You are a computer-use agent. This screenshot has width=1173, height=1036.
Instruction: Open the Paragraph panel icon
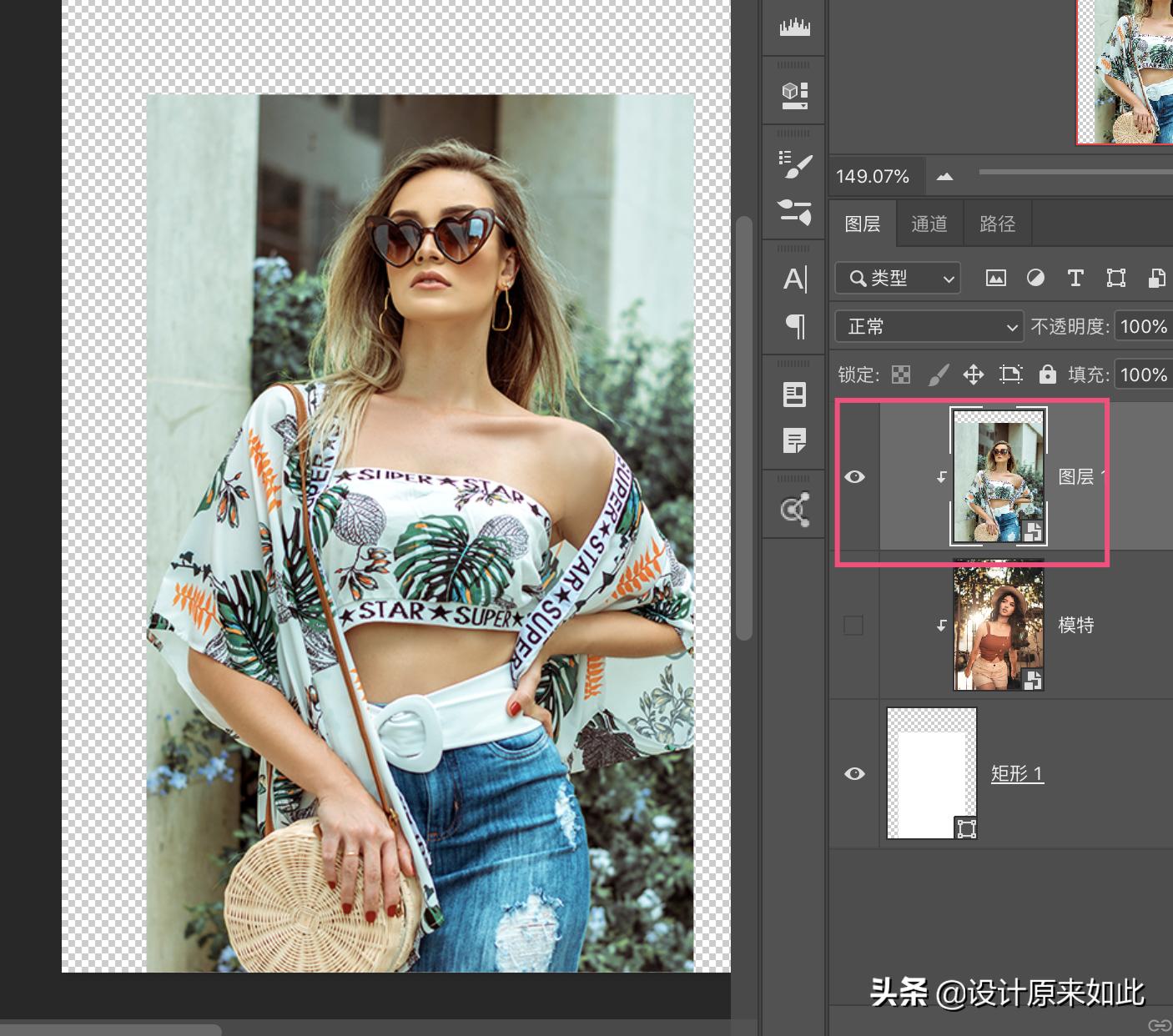(x=794, y=326)
